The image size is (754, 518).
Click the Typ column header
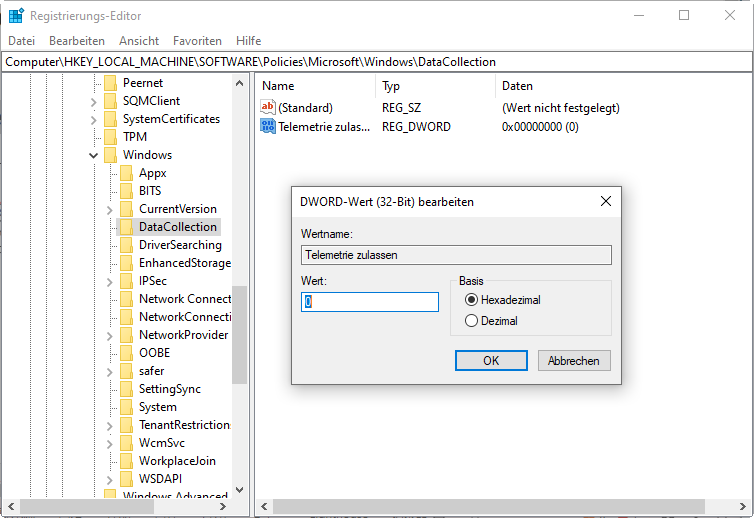[435, 86]
